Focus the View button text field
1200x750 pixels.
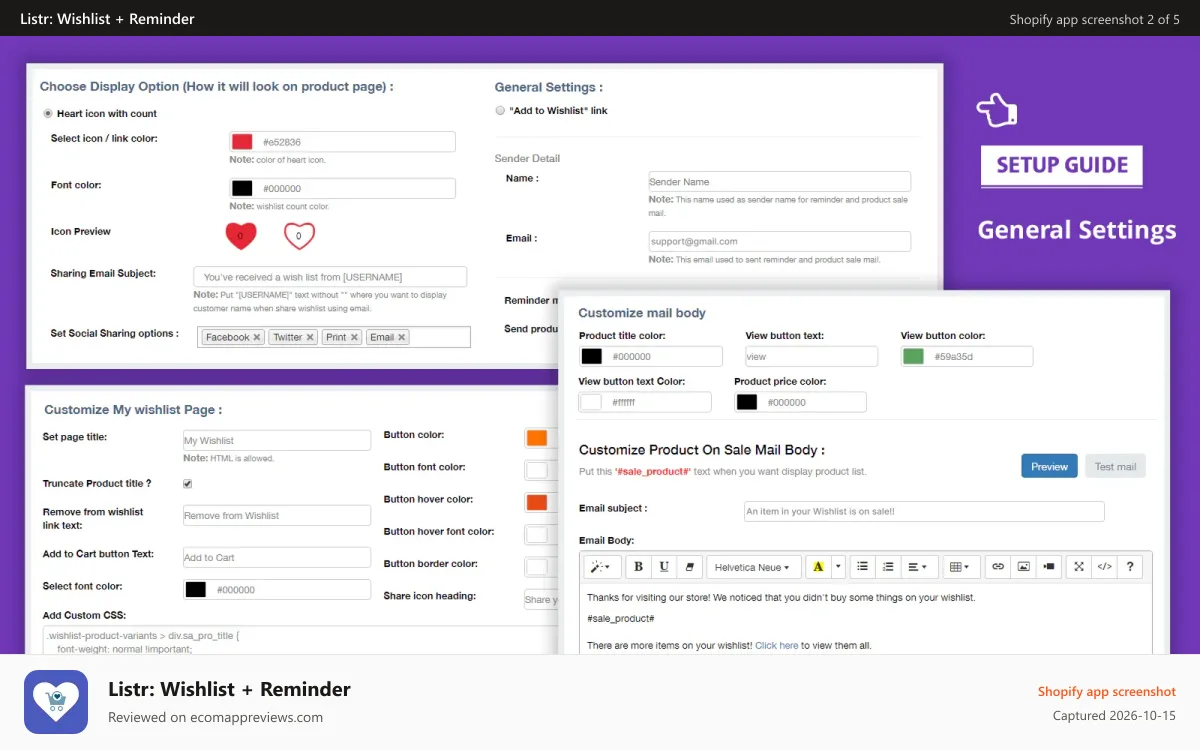[x=811, y=357]
